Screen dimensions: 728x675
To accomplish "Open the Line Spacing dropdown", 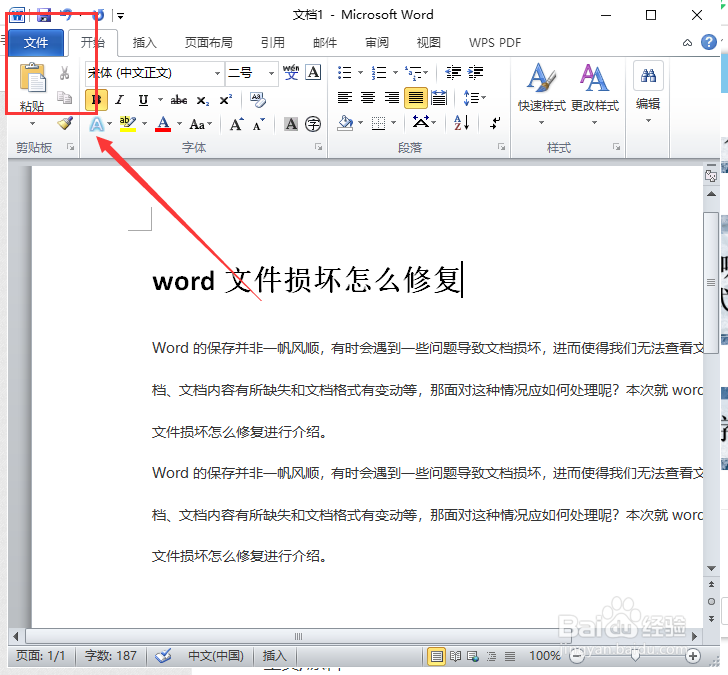I will click(x=474, y=98).
